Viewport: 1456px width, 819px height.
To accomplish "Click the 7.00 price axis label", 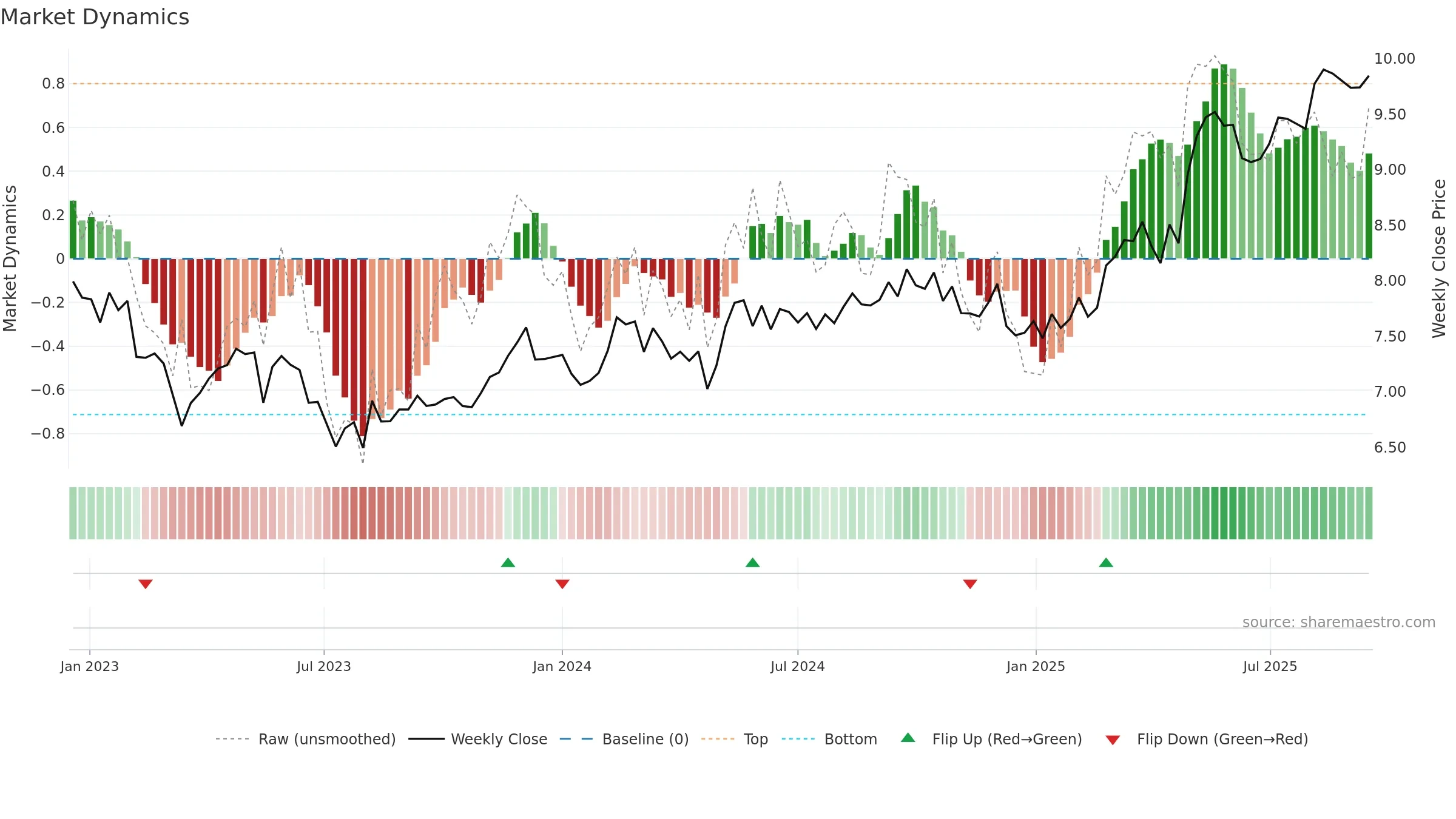I will [x=1390, y=392].
